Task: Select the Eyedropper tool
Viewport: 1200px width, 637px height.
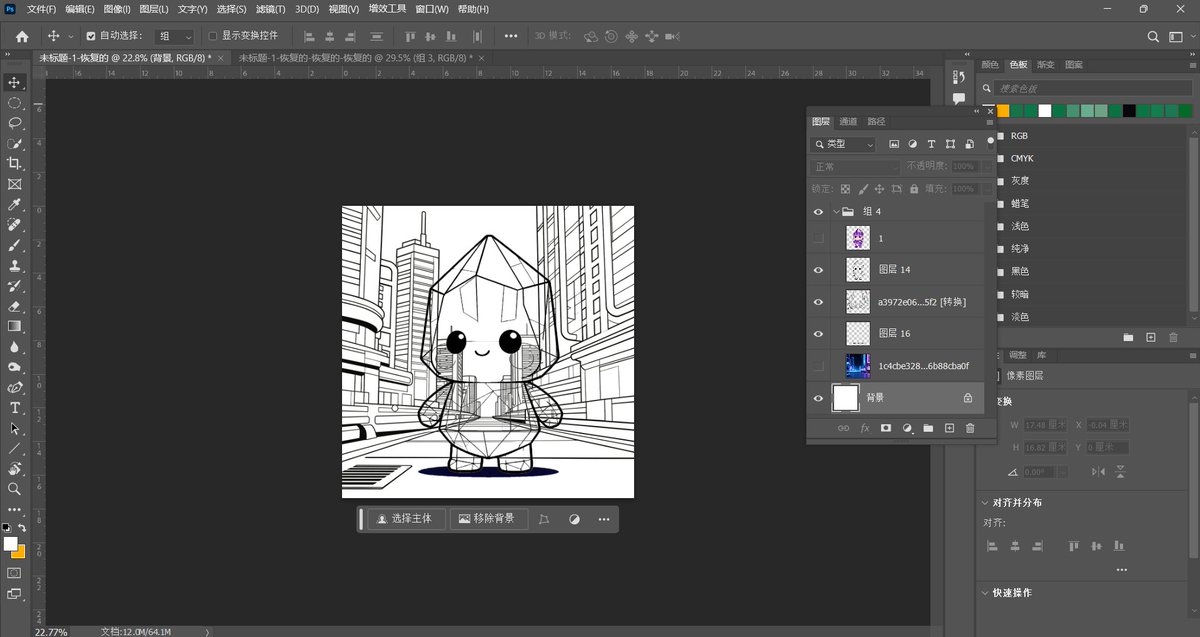Action: tap(15, 204)
